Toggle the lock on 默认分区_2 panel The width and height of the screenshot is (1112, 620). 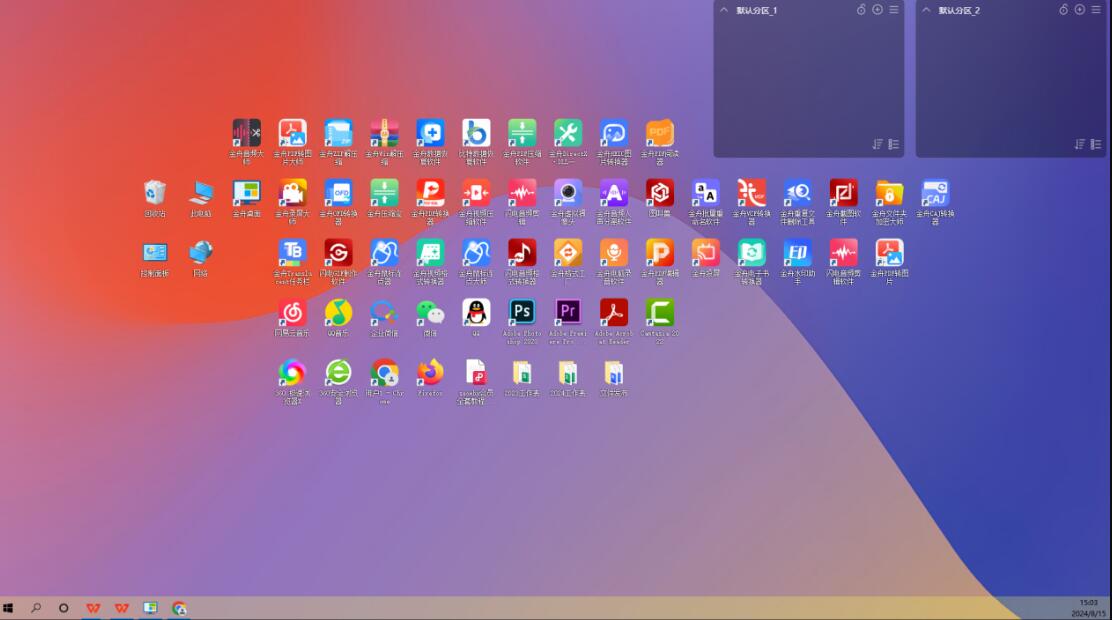pos(1063,10)
